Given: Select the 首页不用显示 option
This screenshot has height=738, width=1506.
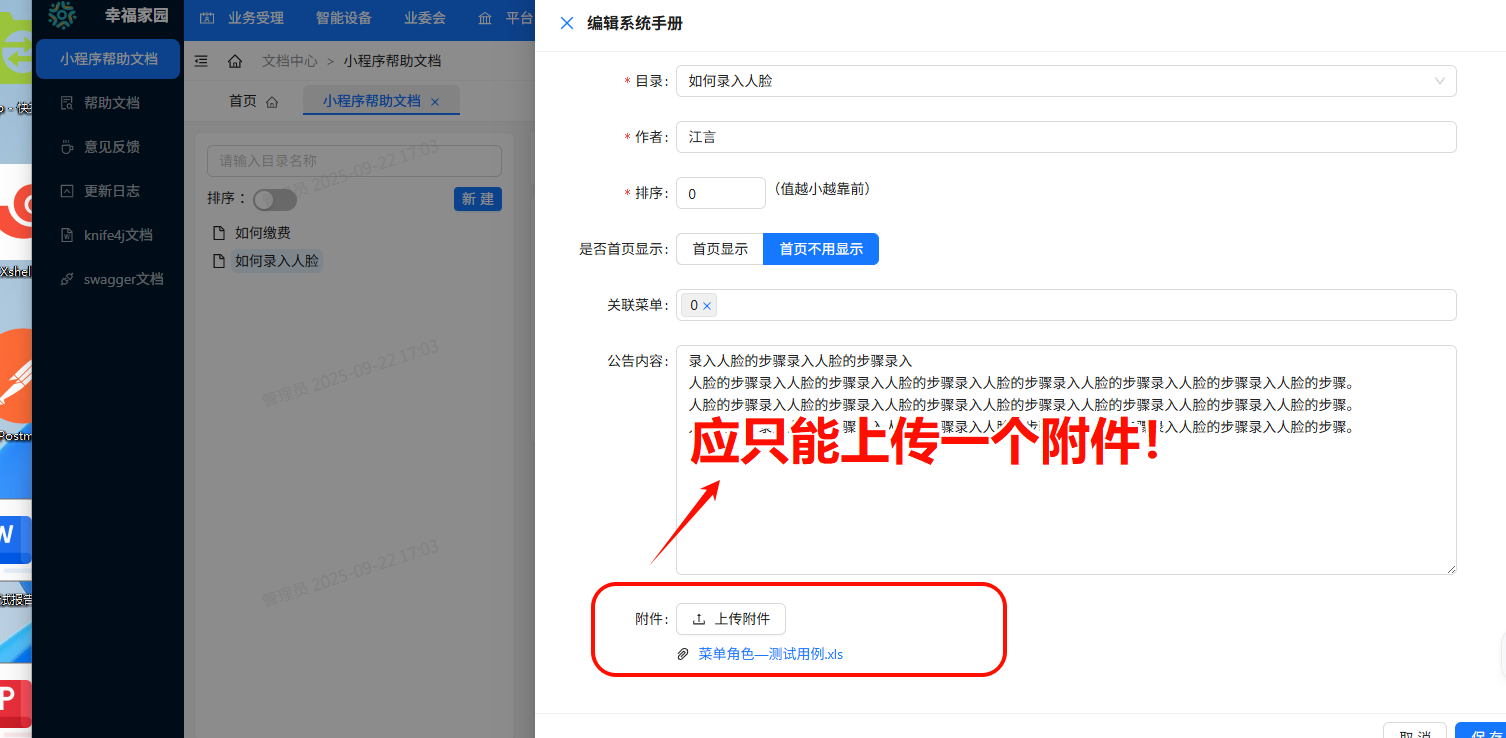Looking at the screenshot, I should coord(821,249).
